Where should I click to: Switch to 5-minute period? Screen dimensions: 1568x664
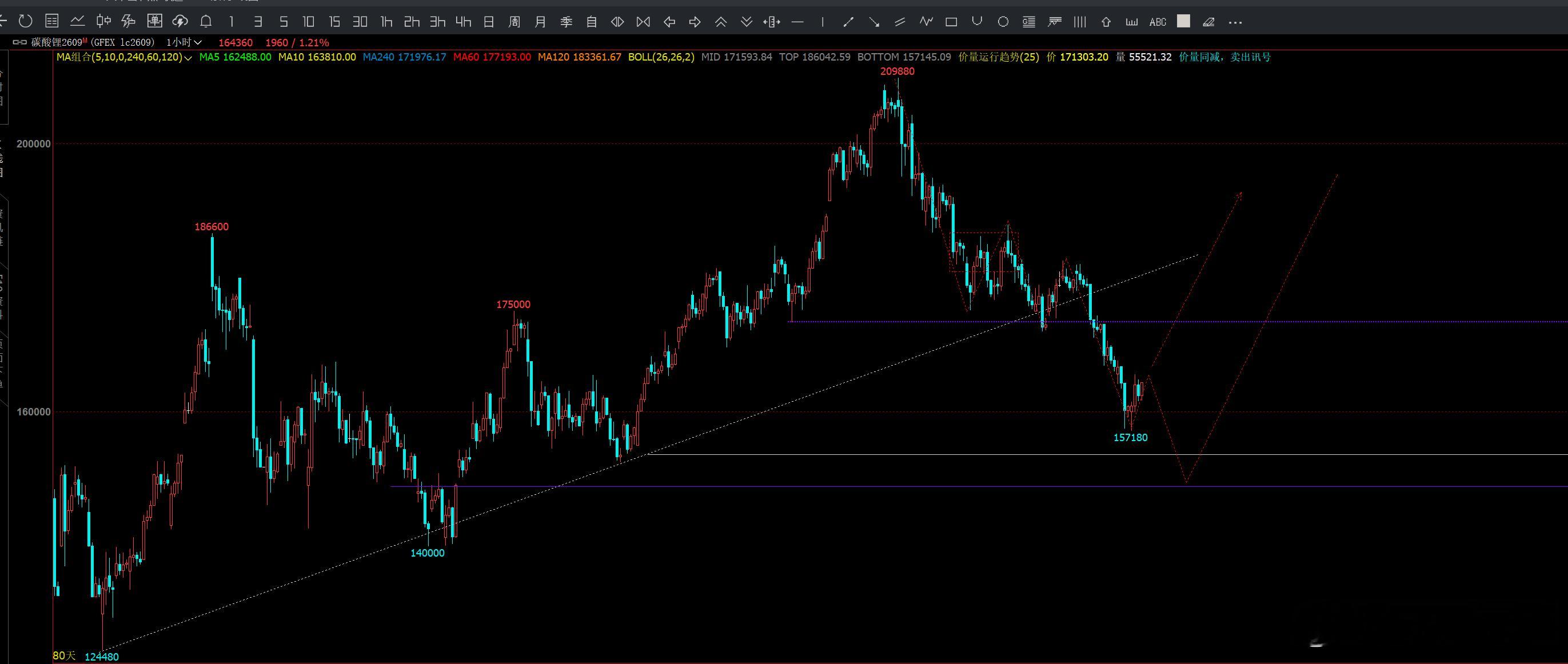point(283,22)
